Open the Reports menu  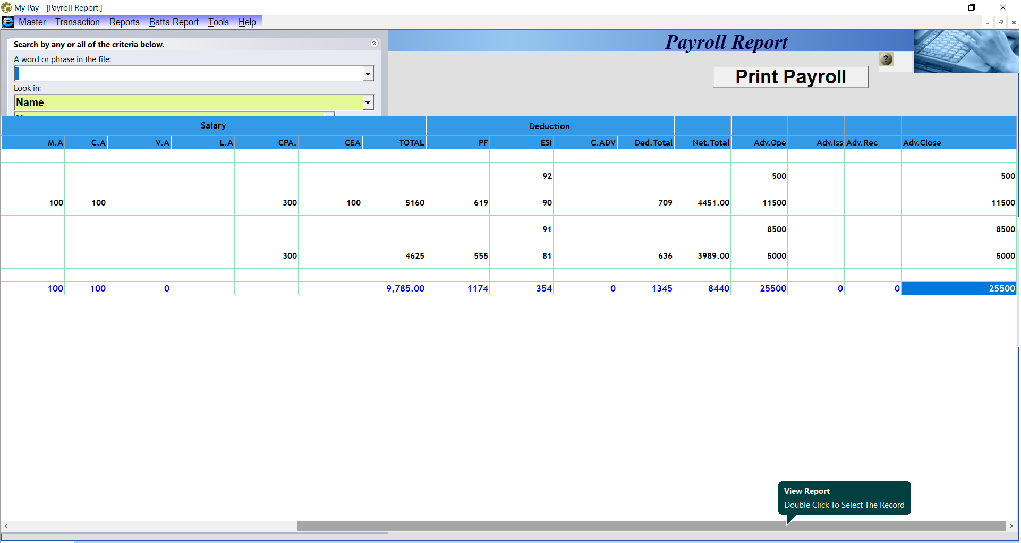click(125, 22)
